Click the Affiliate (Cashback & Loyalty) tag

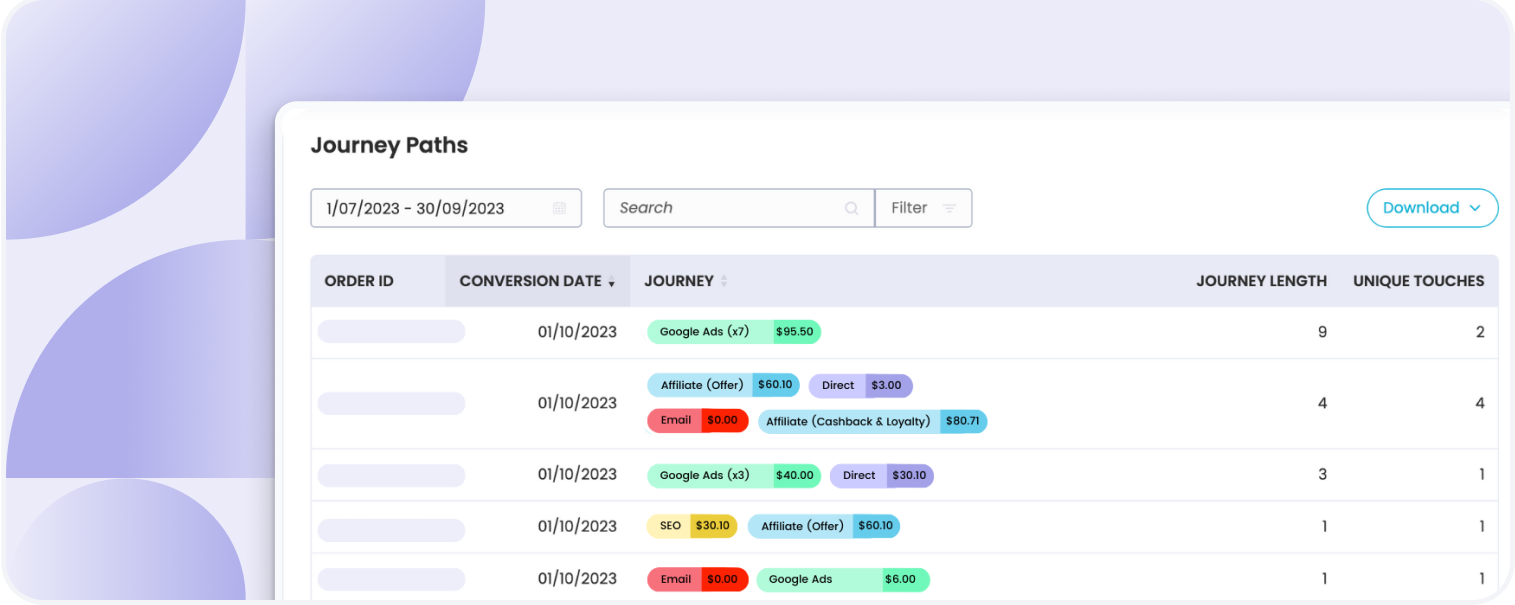coord(871,421)
